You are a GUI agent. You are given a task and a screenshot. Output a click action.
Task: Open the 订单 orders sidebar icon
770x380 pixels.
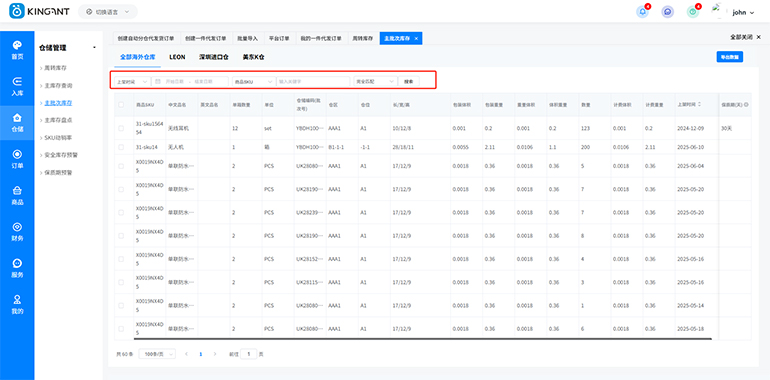pos(17,159)
